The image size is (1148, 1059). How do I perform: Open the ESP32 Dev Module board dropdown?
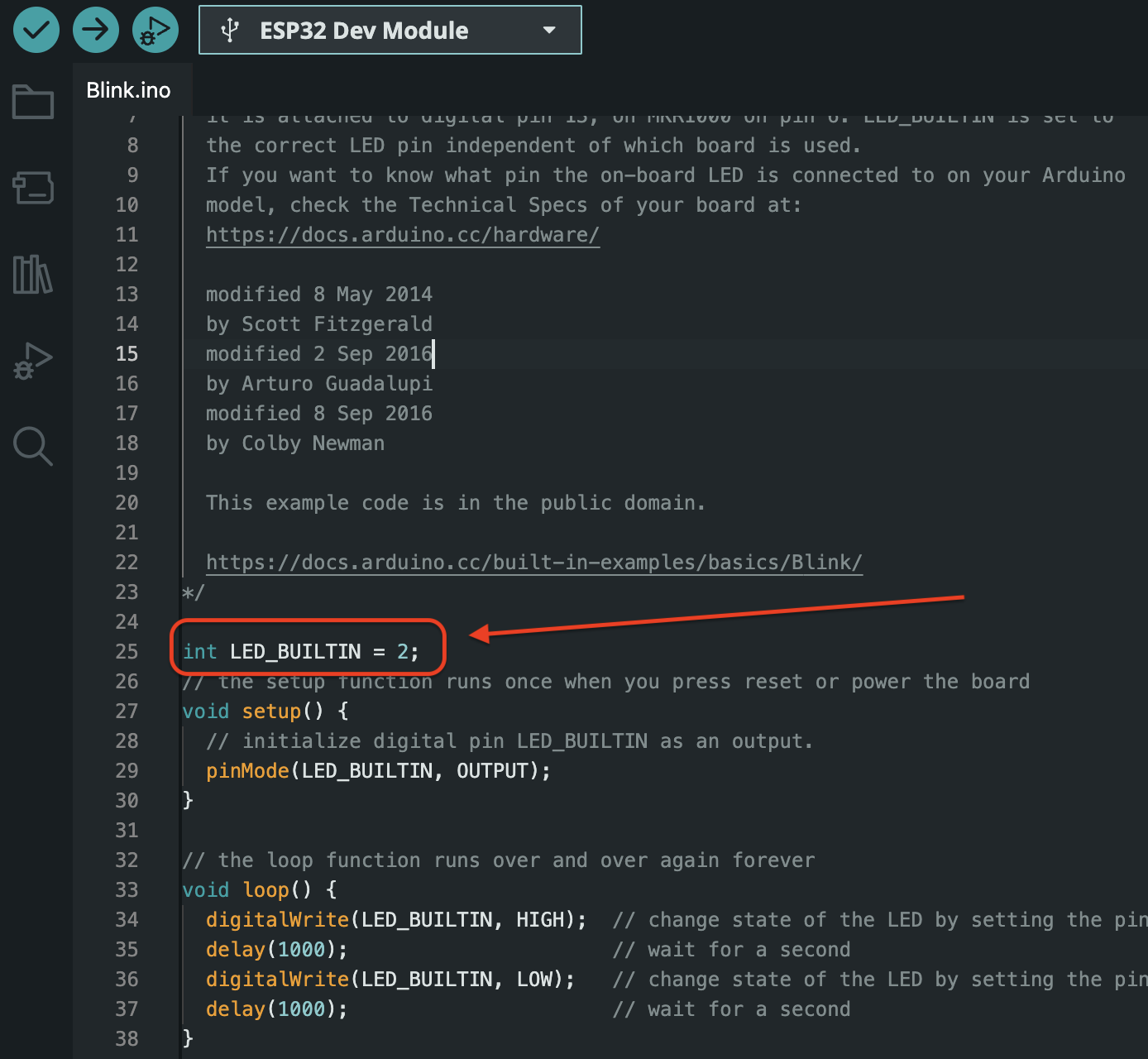(x=390, y=30)
